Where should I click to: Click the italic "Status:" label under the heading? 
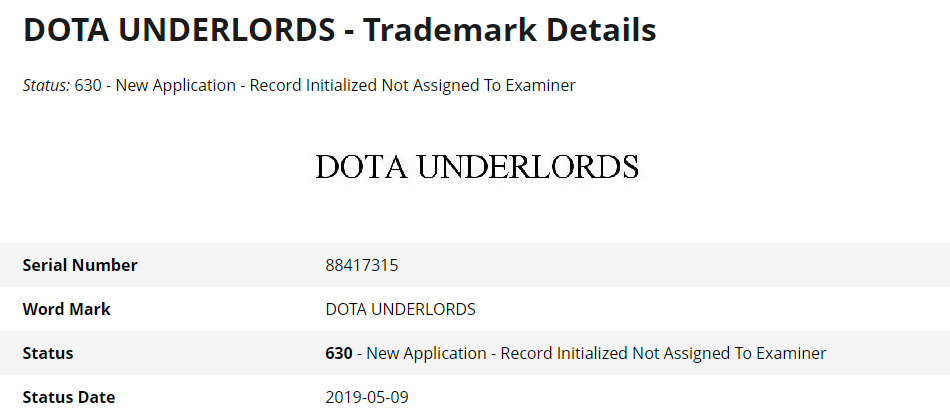pos(46,85)
